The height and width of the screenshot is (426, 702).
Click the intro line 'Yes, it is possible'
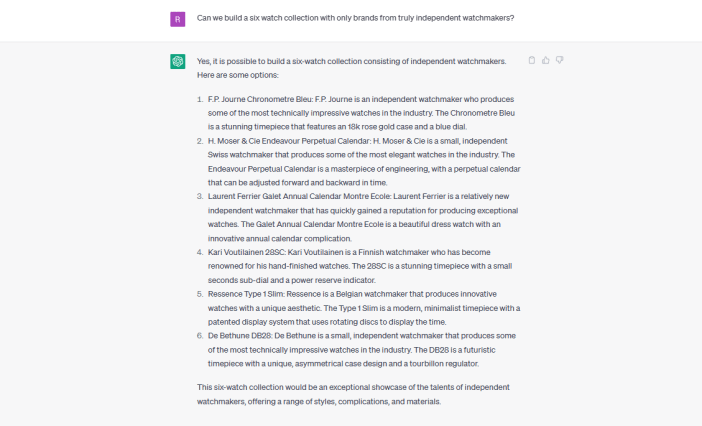pyautogui.click(x=351, y=61)
